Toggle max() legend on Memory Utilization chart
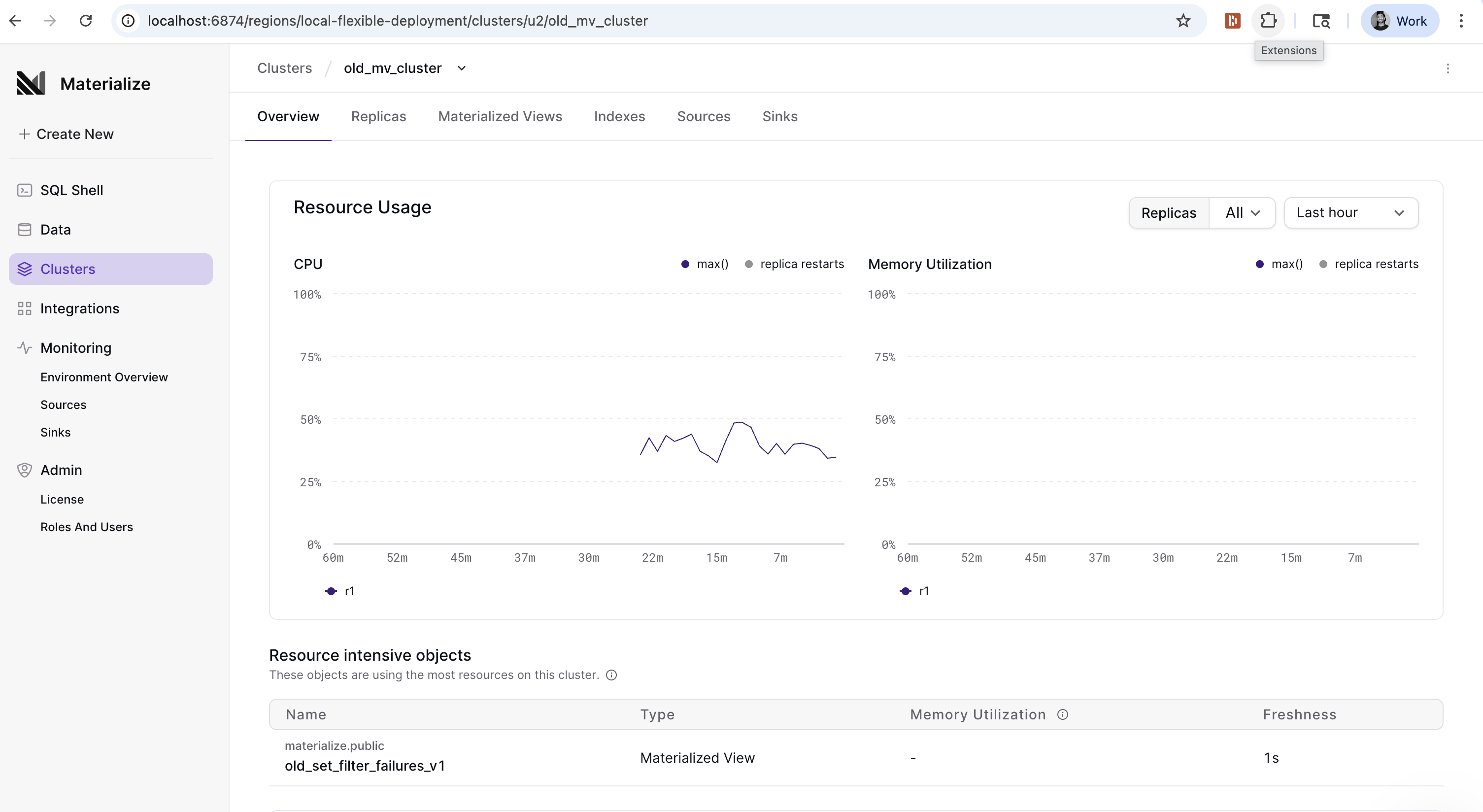 coord(1279,264)
